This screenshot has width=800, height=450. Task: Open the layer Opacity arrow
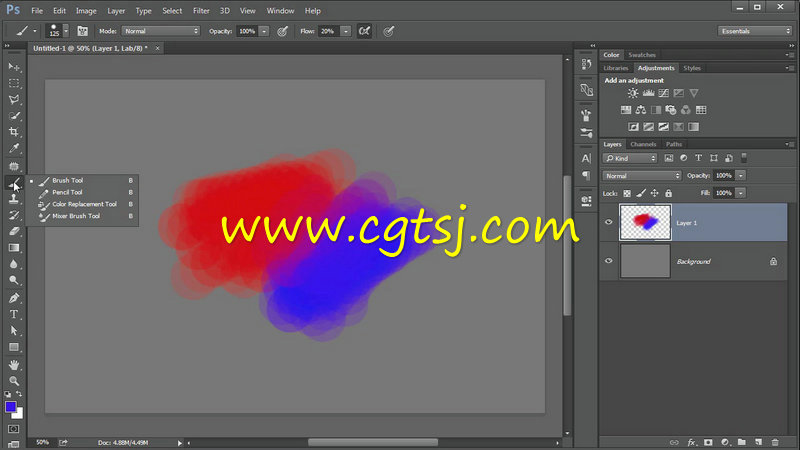pos(741,176)
